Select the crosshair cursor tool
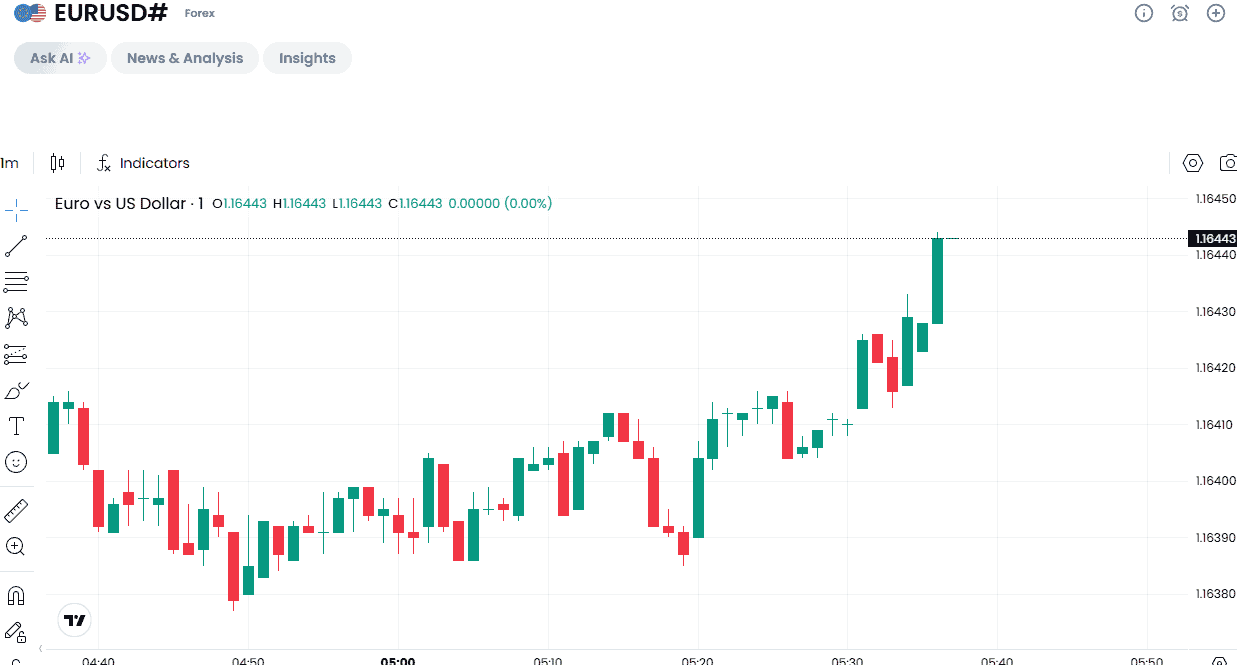 [16, 209]
